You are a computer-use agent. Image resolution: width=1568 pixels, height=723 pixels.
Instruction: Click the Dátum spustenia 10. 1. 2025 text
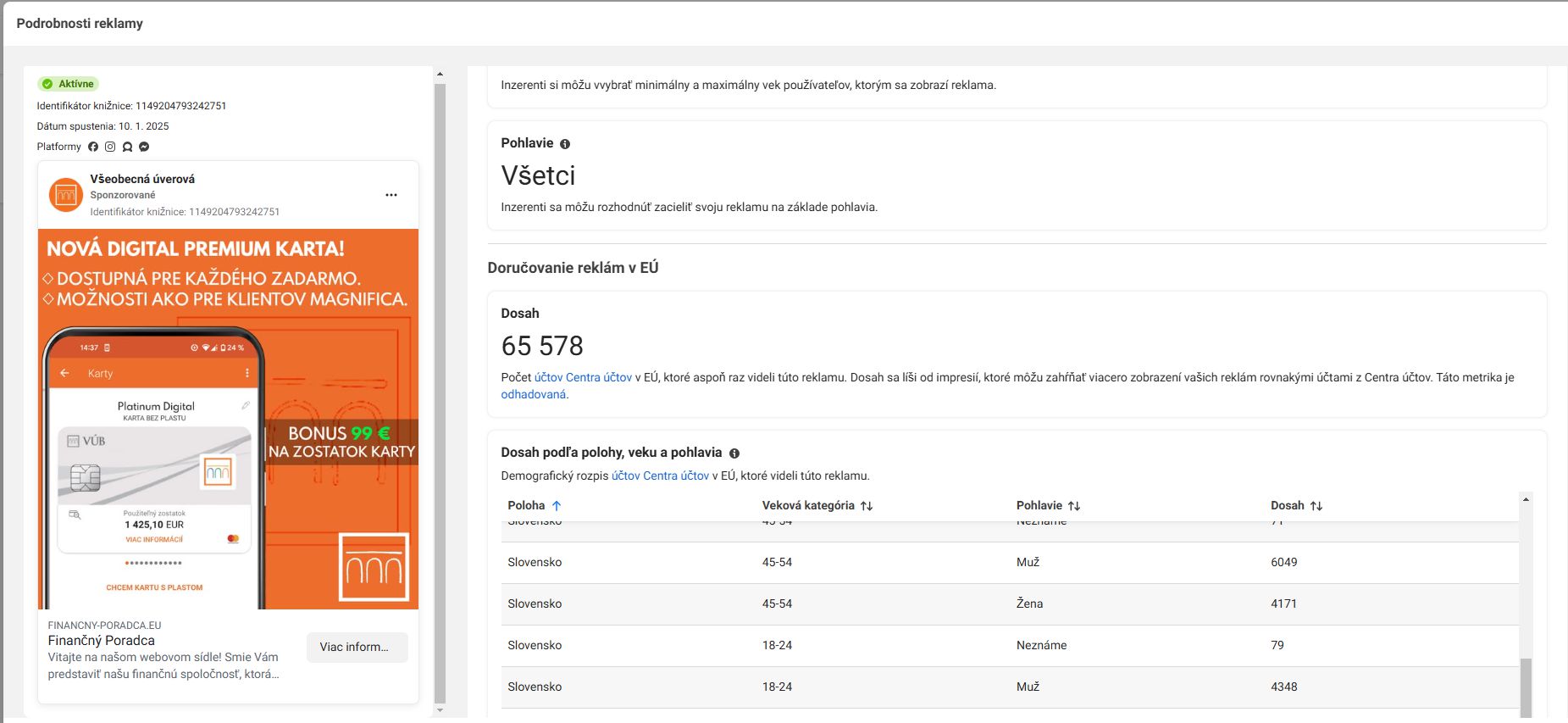tap(103, 126)
